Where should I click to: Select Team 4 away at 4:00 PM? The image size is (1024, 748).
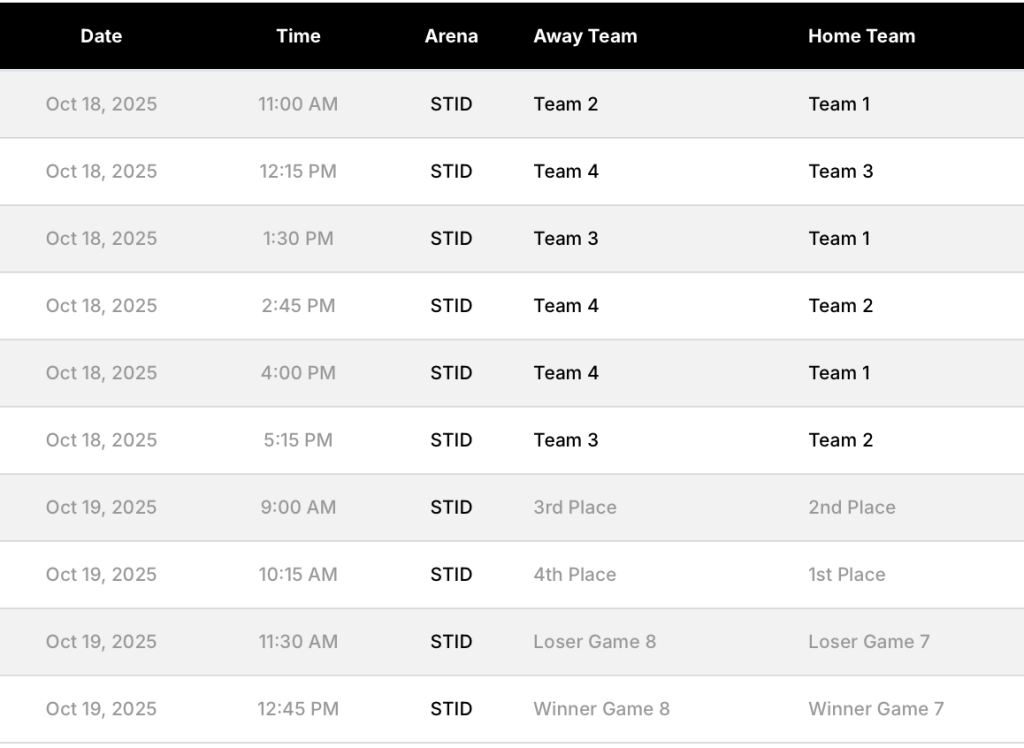pyautogui.click(x=566, y=373)
